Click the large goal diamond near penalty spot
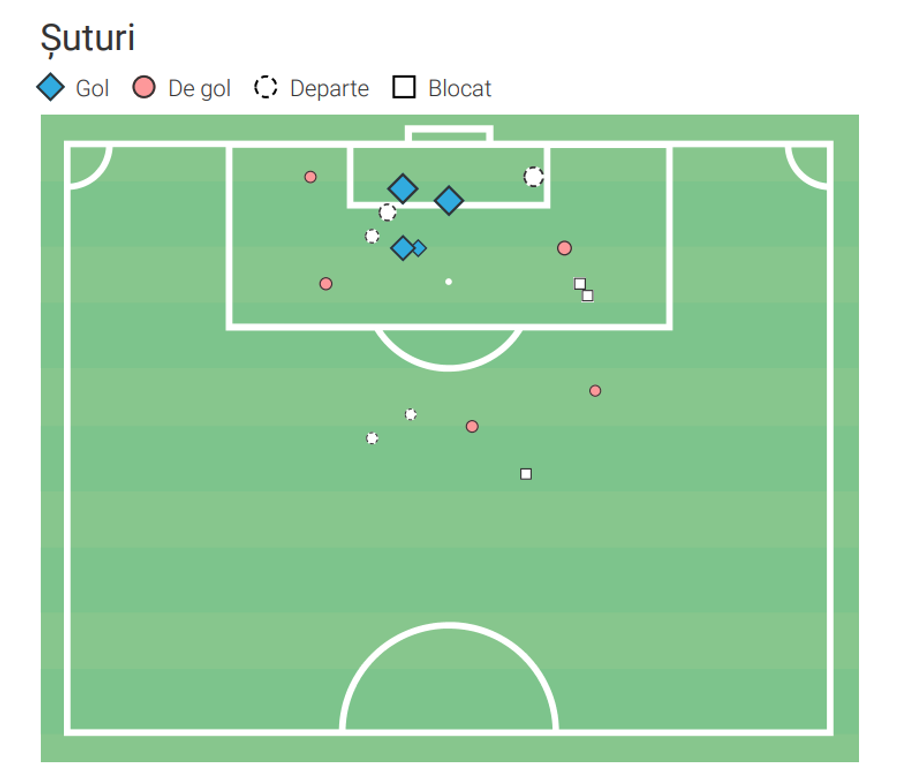The height and width of the screenshot is (781, 900). pyautogui.click(x=403, y=248)
